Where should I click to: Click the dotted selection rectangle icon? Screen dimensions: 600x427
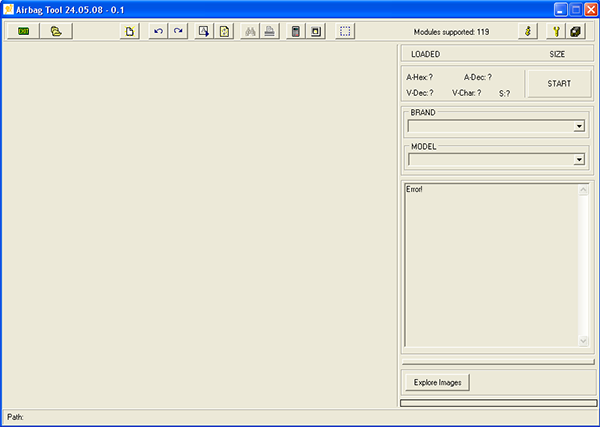(345, 31)
